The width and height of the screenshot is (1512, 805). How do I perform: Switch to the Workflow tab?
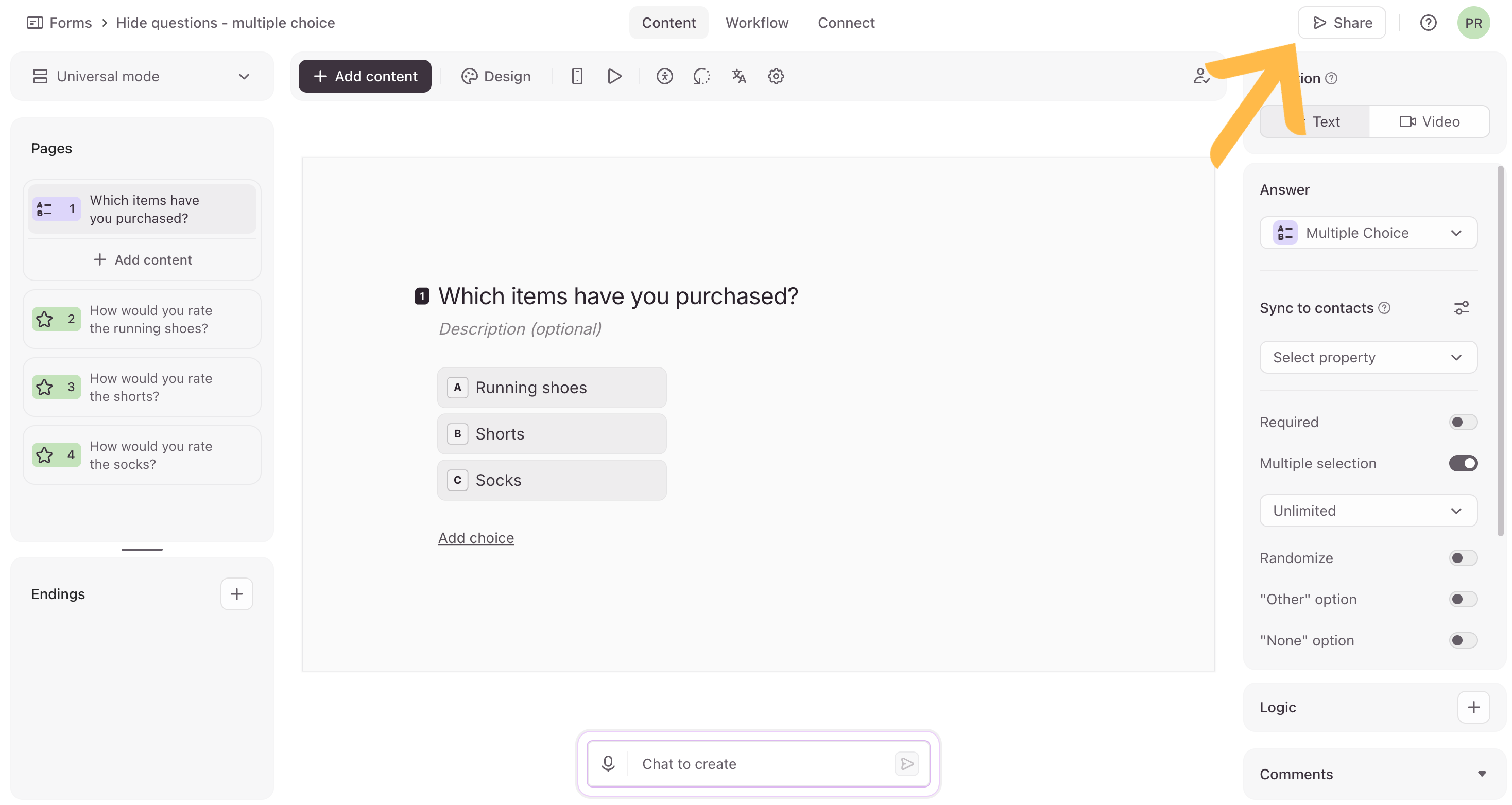tap(757, 23)
